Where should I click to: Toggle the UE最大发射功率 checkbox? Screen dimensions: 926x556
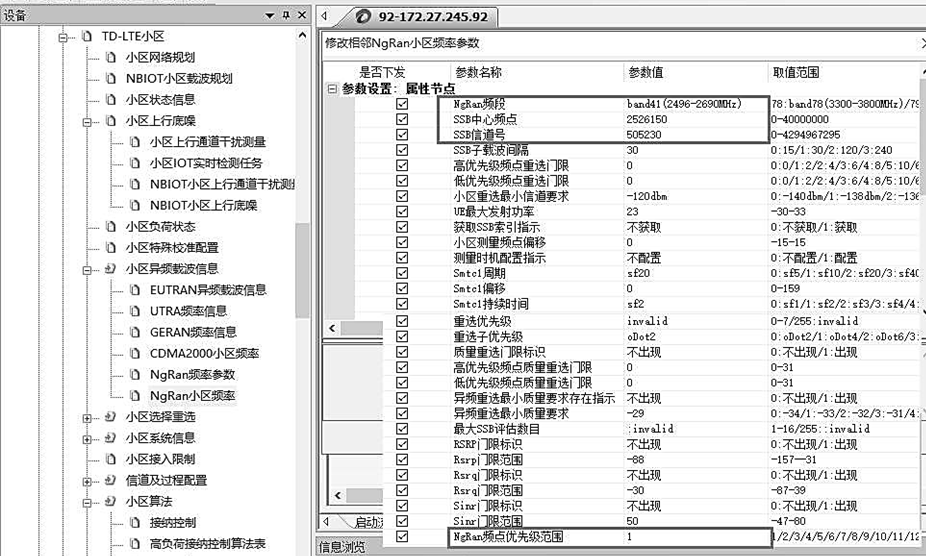tap(402, 212)
